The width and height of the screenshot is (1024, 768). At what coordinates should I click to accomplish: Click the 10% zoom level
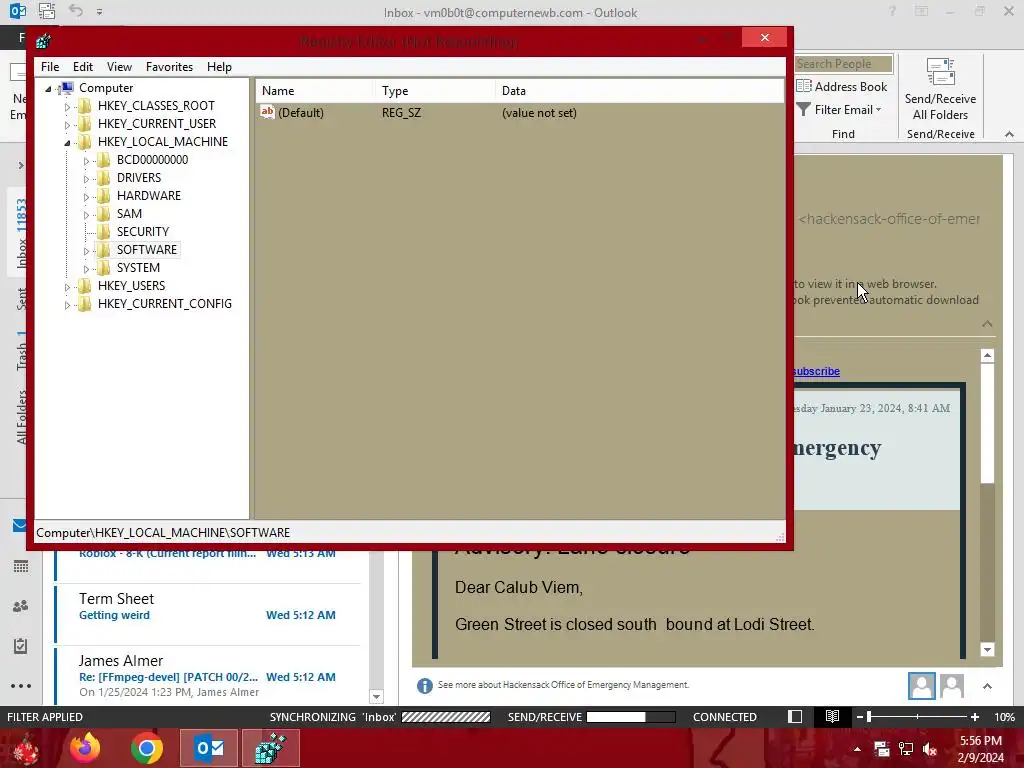[1004, 717]
